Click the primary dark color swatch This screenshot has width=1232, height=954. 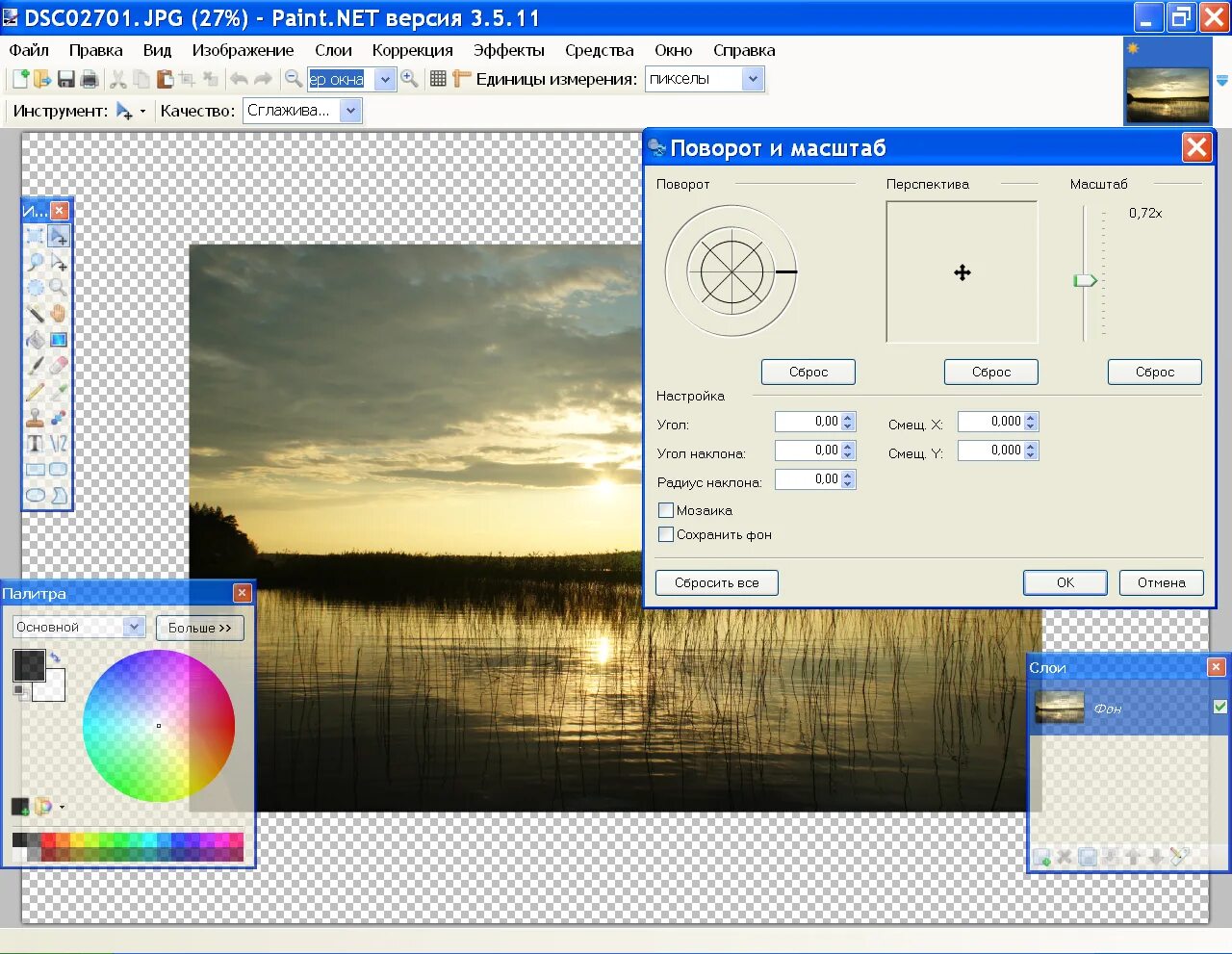click(x=28, y=664)
